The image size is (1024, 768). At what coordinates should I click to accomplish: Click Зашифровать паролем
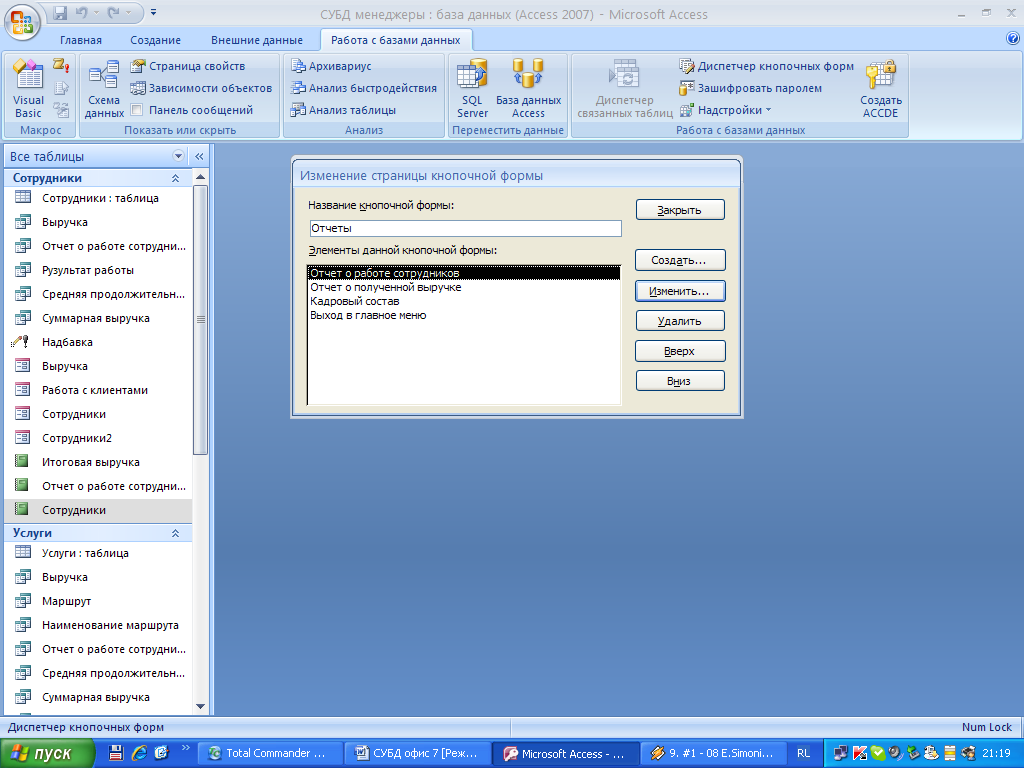pyautogui.click(x=750, y=88)
